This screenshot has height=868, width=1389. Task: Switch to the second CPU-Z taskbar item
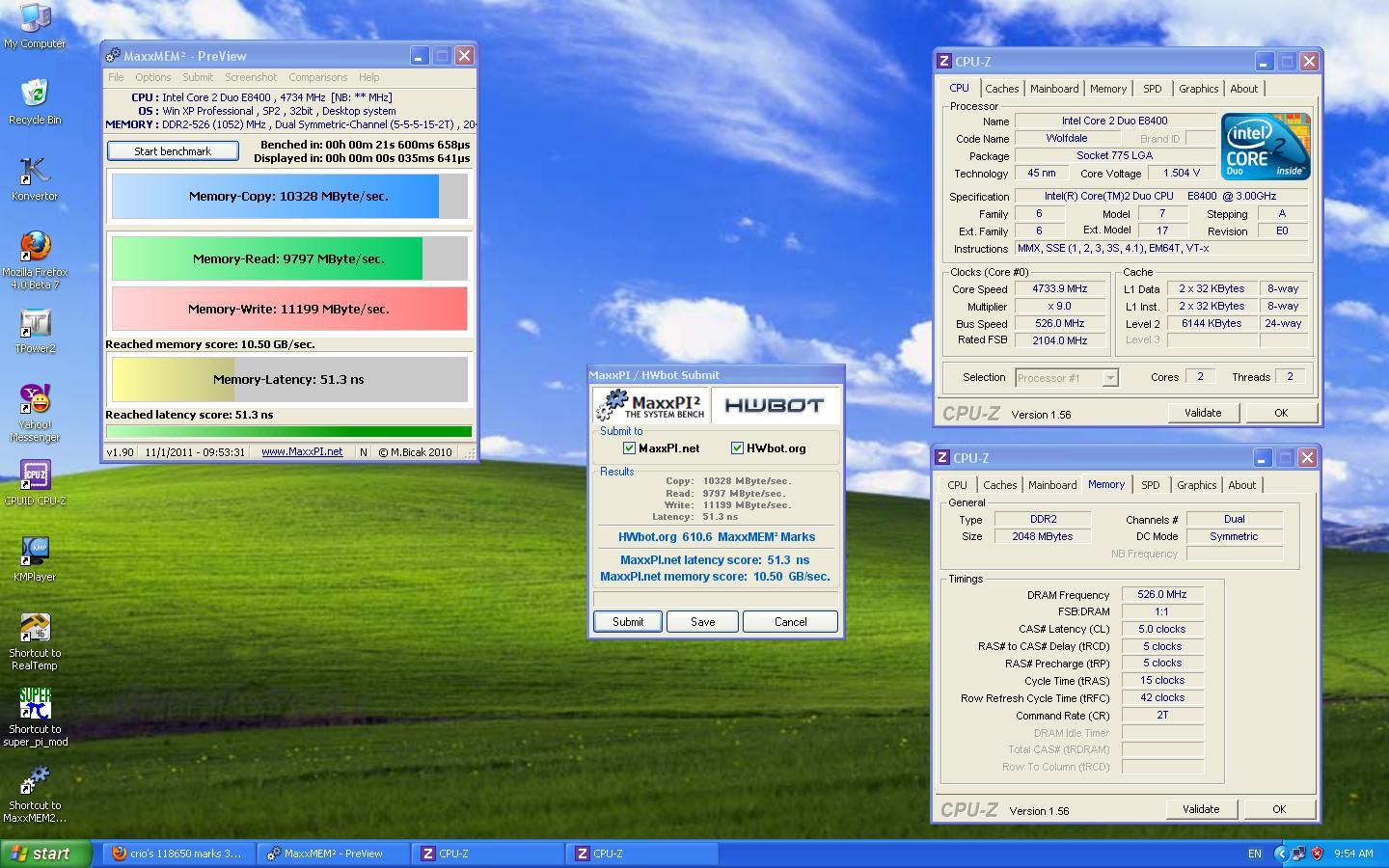click(x=642, y=854)
